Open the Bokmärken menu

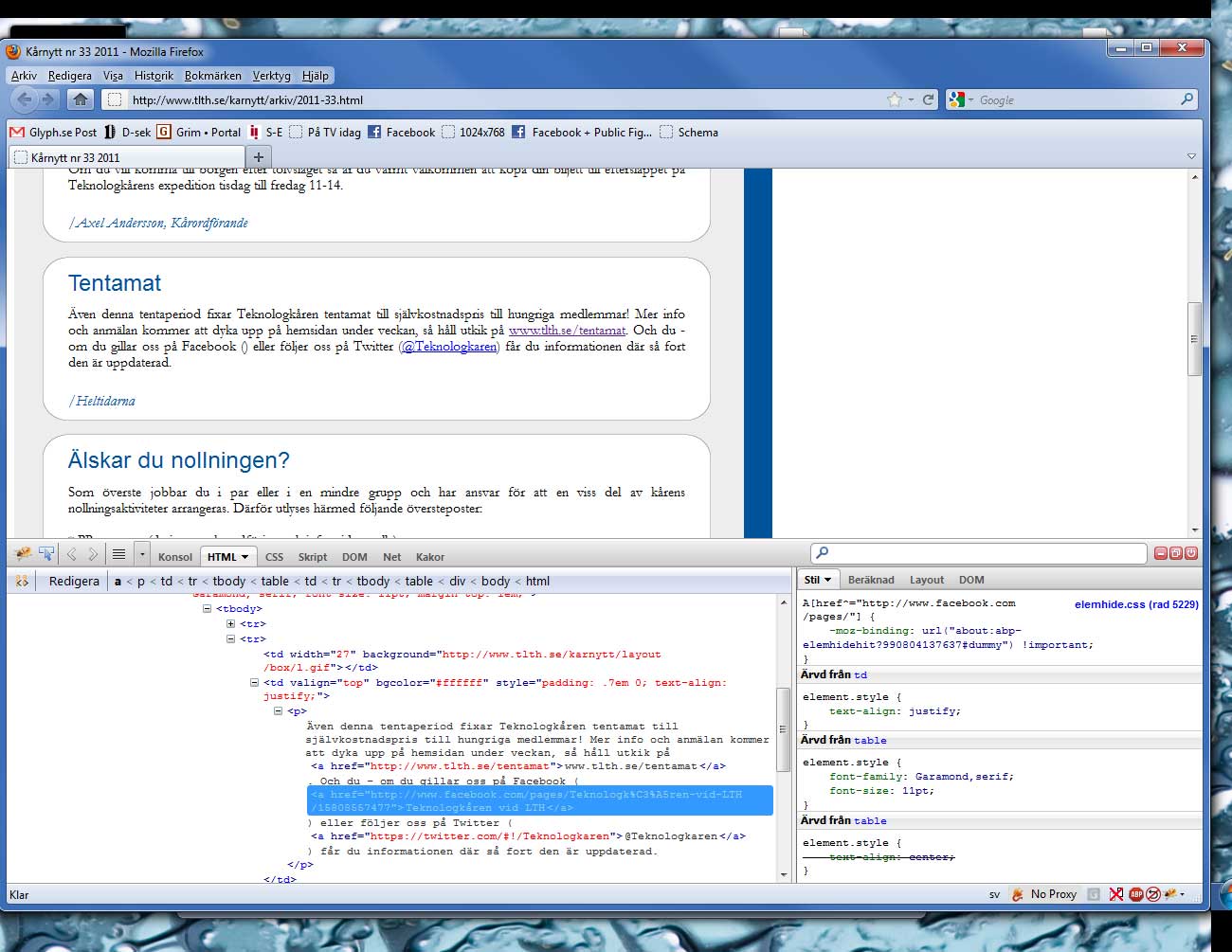coord(213,76)
